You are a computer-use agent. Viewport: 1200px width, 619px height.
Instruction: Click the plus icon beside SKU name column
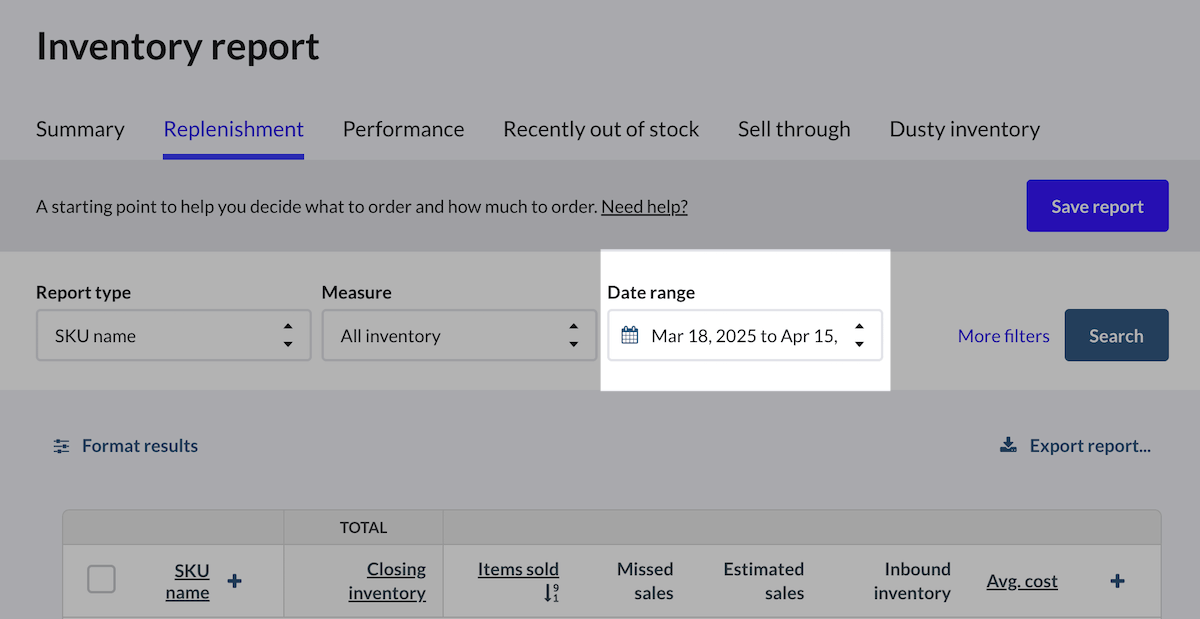pyautogui.click(x=235, y=581)
